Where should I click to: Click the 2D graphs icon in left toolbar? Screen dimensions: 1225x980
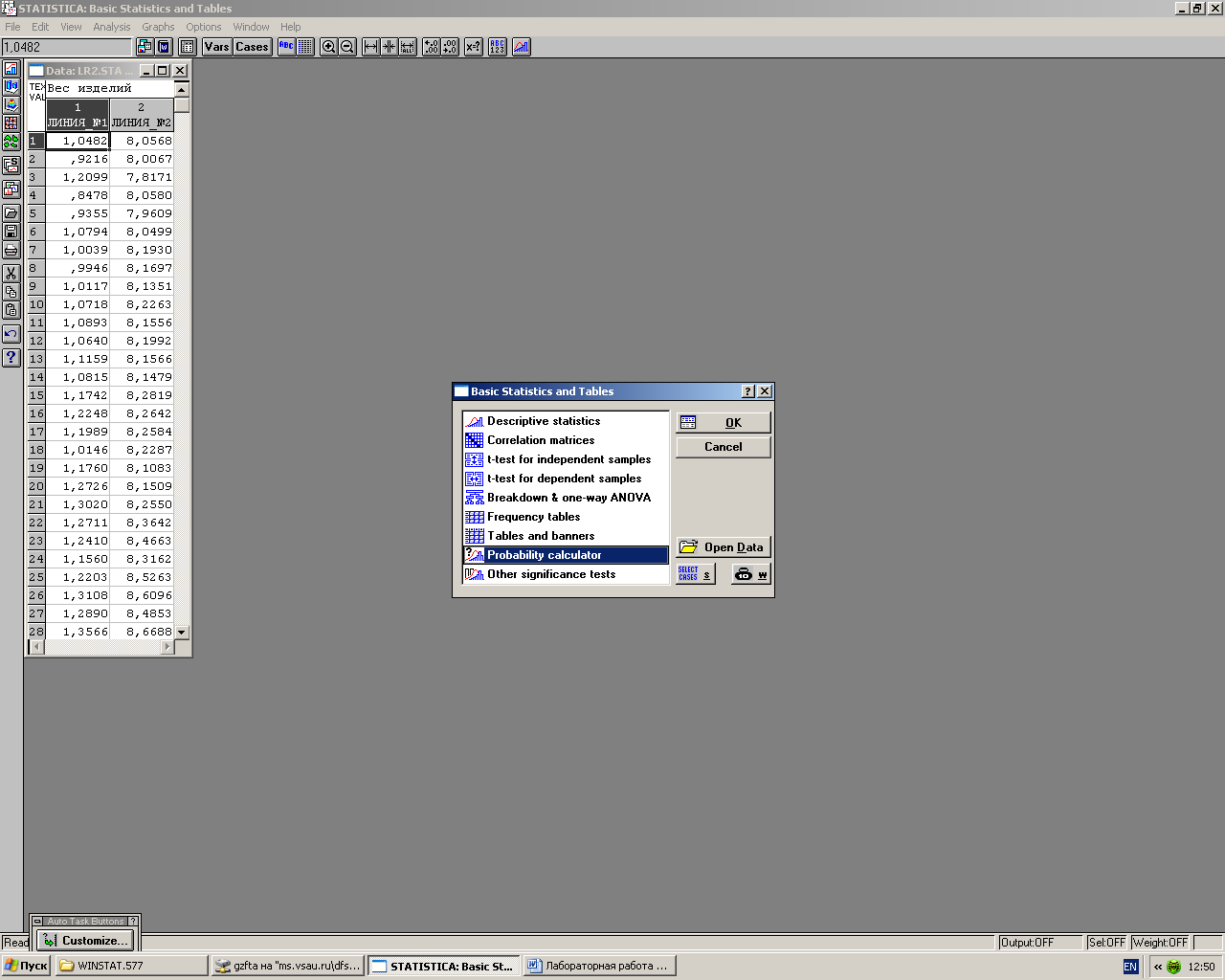(11, 69)
